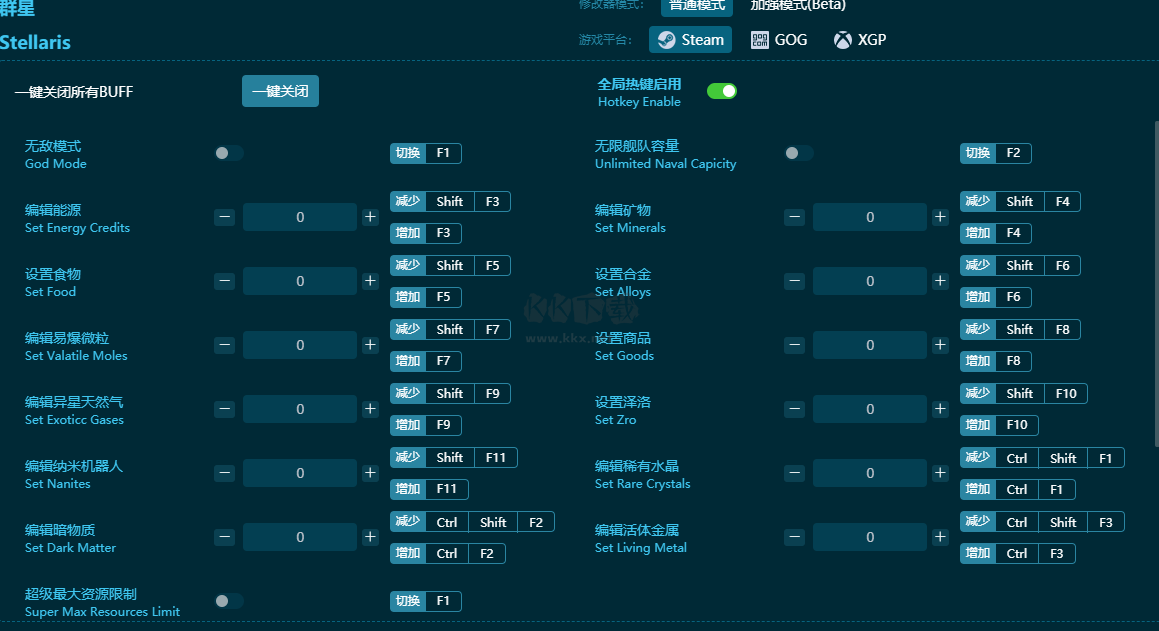Disable the Hotkey Enable toggle
This screenshot has height=631, width=1159.
pyautogui.click(x=721, y=91)
